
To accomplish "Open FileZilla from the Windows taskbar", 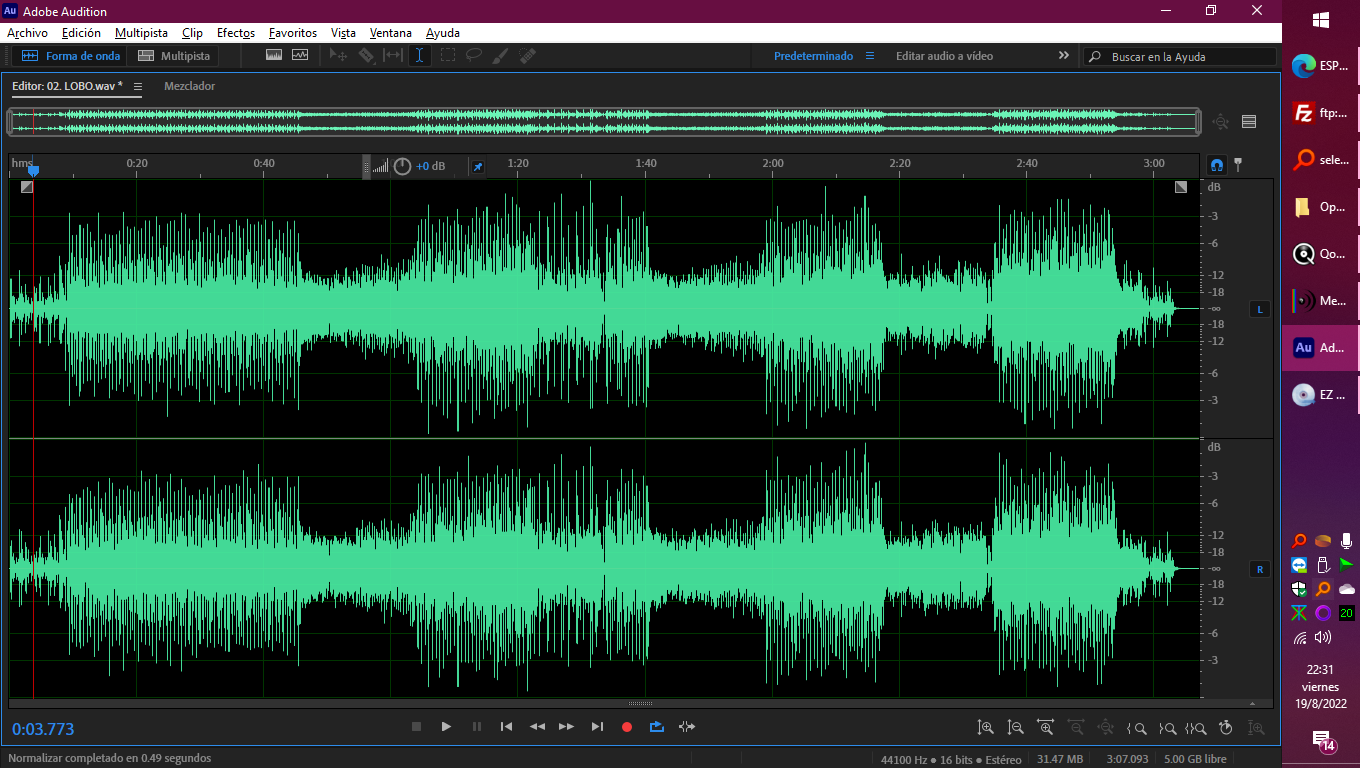I will pyautogui.click(x=1321, y=113).
